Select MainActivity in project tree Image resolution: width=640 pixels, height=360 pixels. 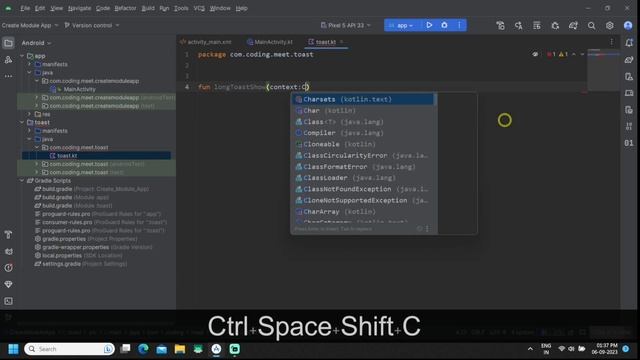tap(80, 89)
